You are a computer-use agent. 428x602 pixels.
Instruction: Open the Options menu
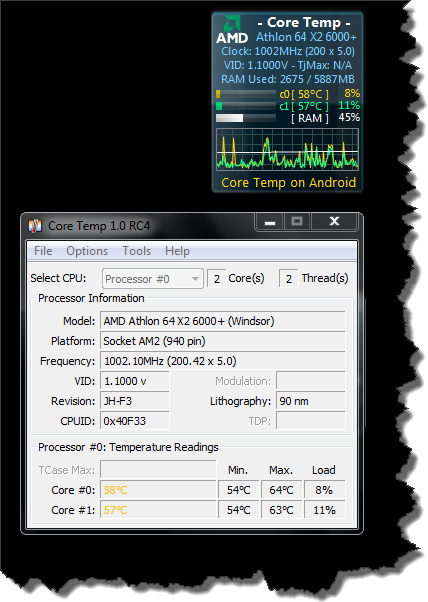87,251
